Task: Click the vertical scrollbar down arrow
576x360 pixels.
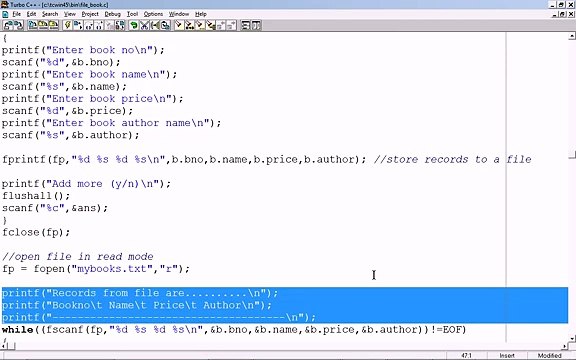Action: 572,339
